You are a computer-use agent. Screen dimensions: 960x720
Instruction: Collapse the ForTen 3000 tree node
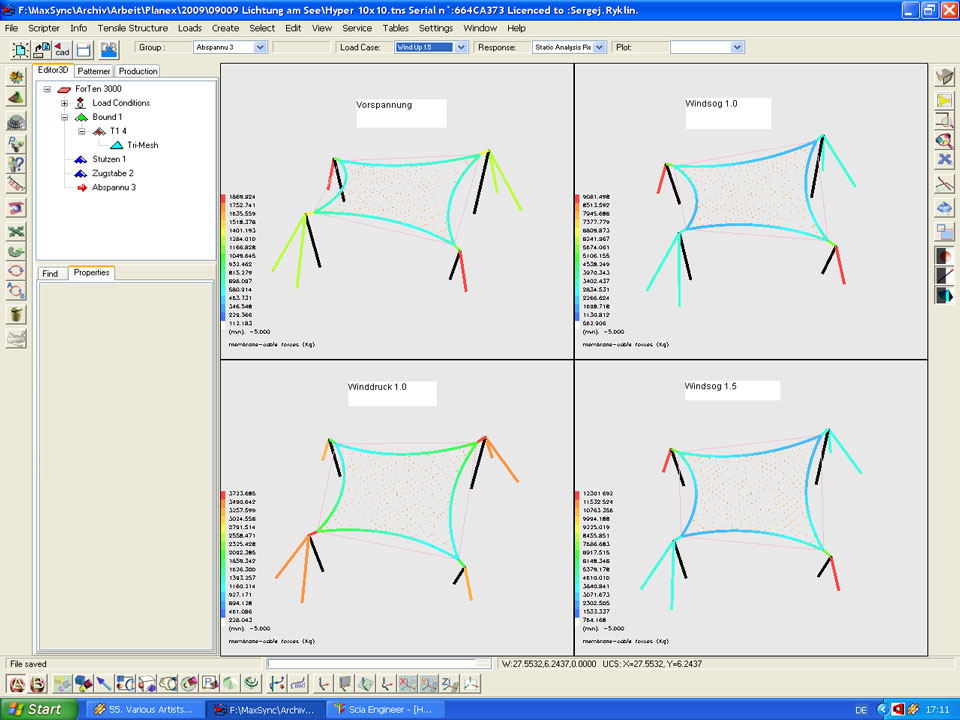click(x=47, y=89)
